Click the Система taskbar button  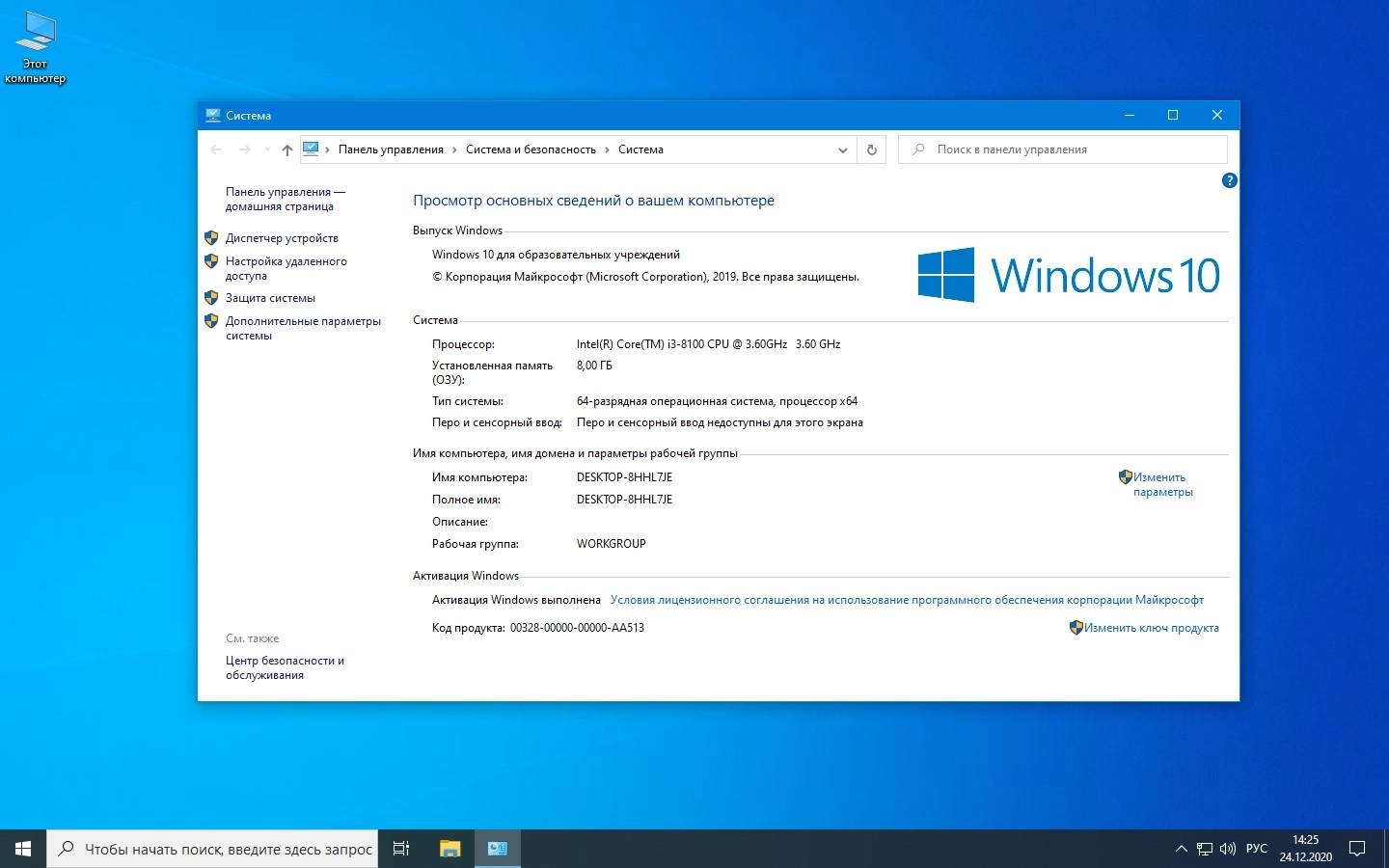pos(498,849)
